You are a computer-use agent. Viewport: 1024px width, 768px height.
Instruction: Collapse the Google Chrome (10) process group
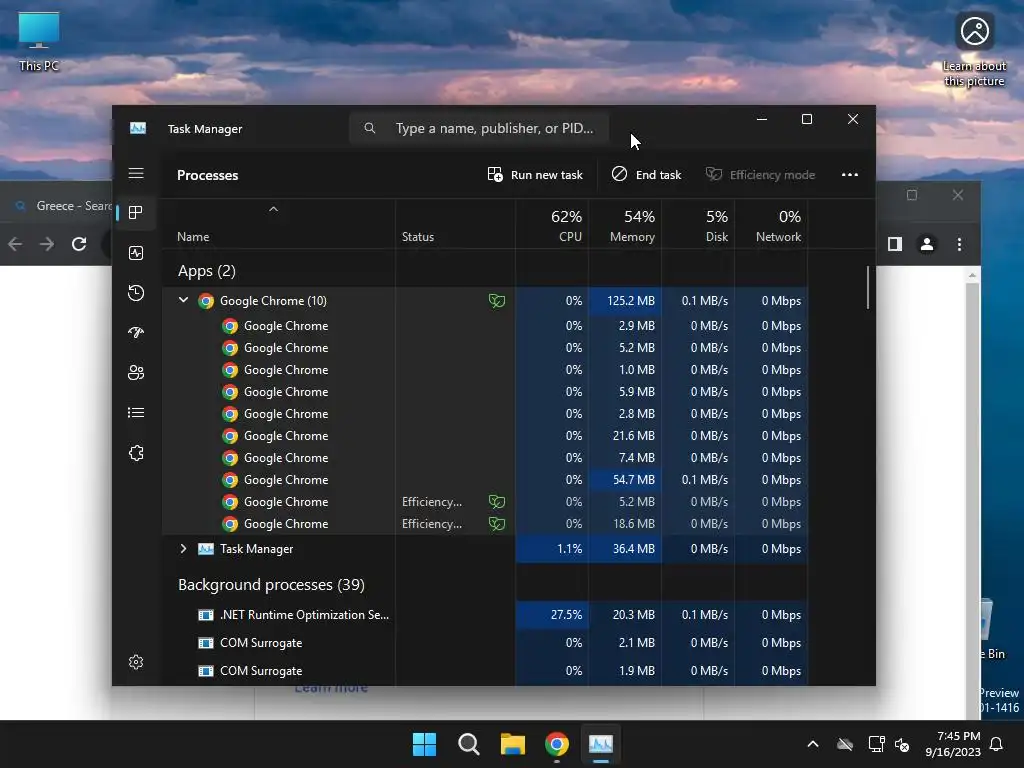pos(184,300)
